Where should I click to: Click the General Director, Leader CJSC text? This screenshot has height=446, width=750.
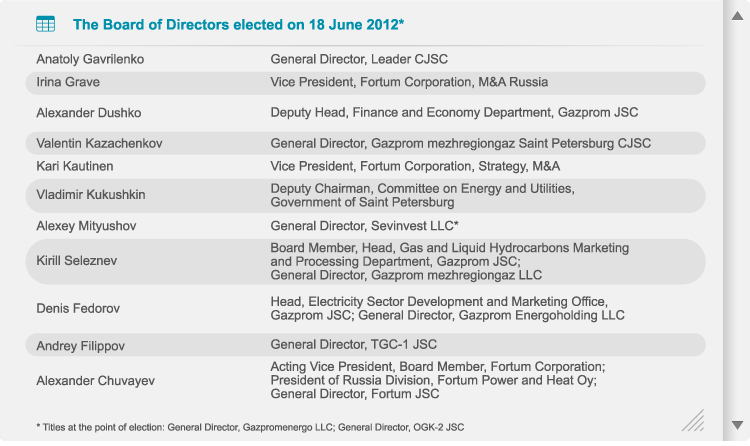[x=359, y=59]
